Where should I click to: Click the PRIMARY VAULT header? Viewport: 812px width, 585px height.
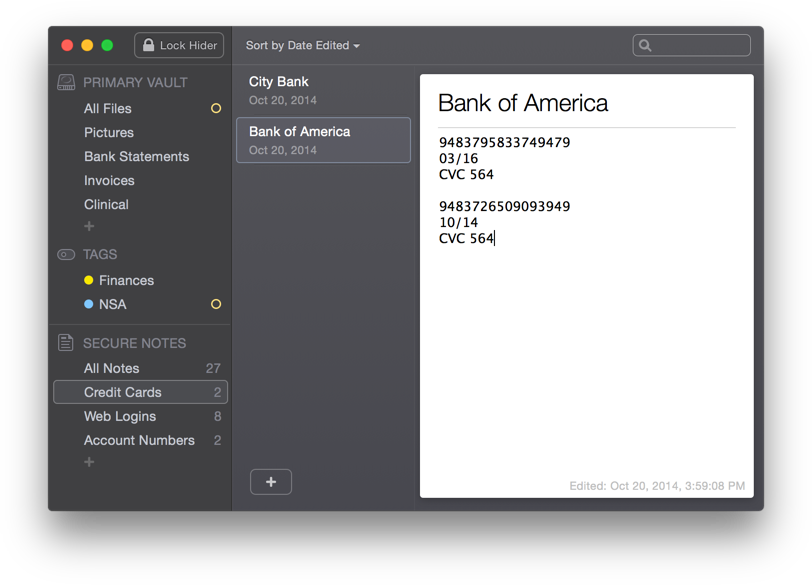135,82
